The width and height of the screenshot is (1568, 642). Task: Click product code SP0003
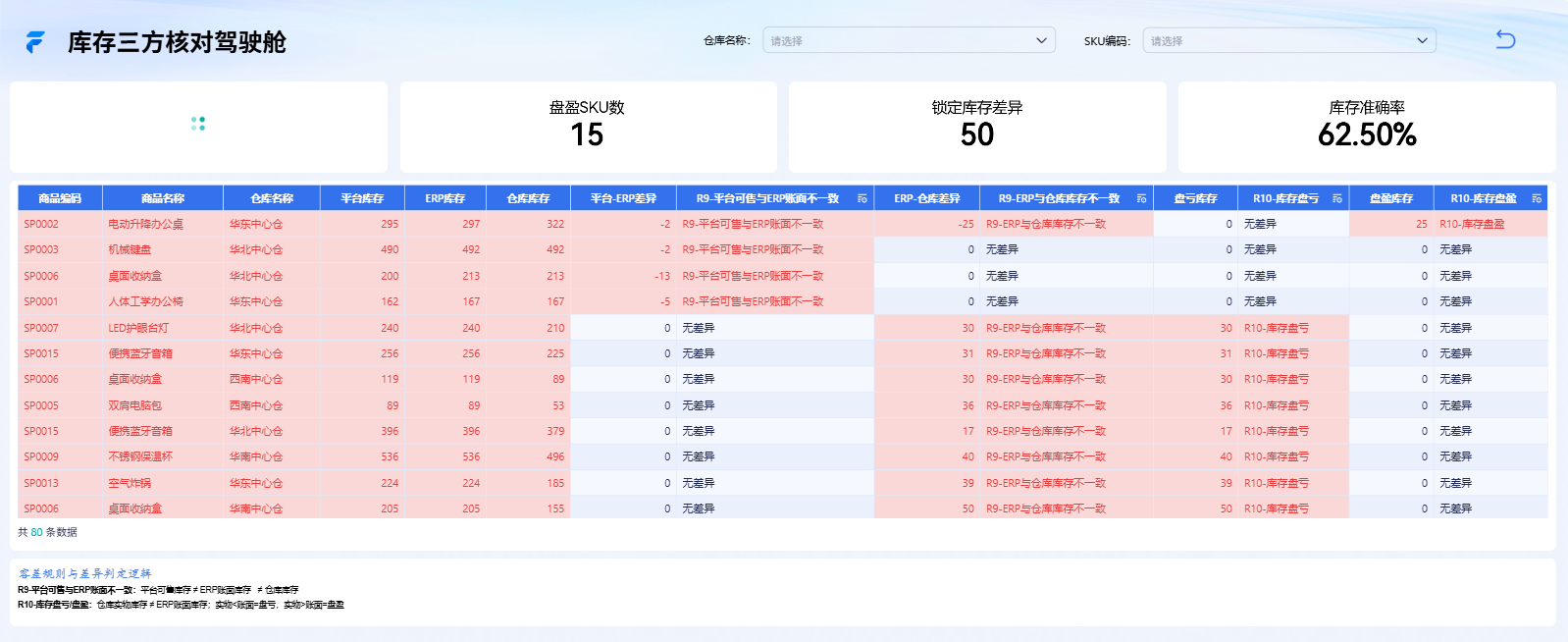[41, 249]
